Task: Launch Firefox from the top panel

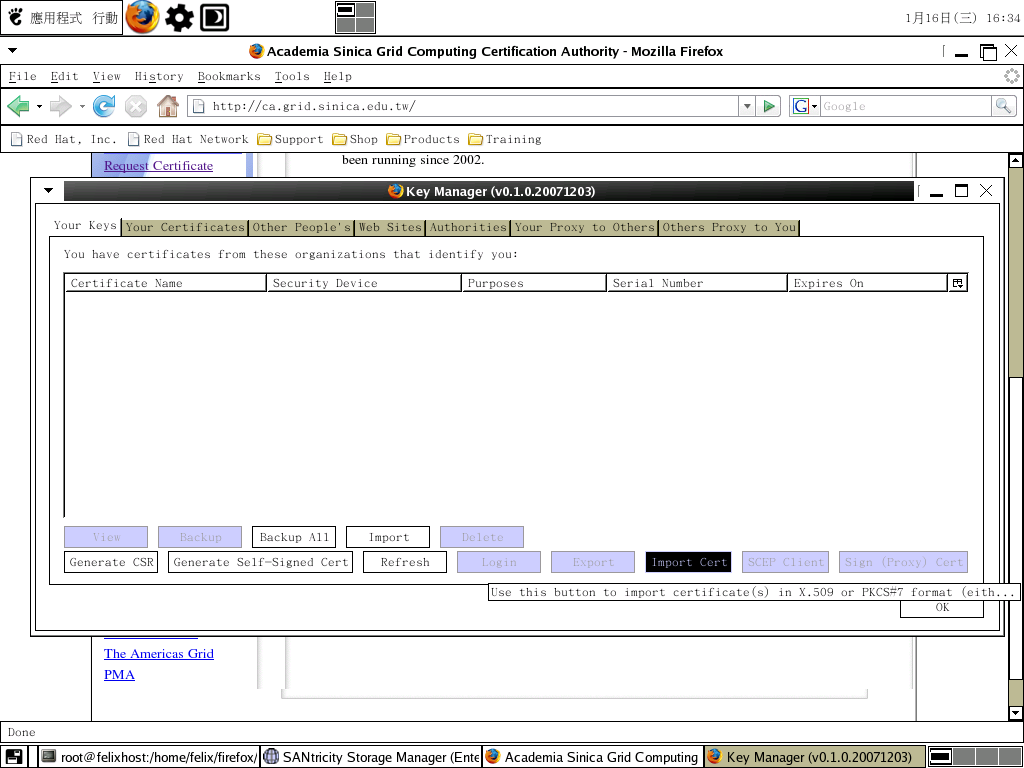Action: [x=142, y=18]
